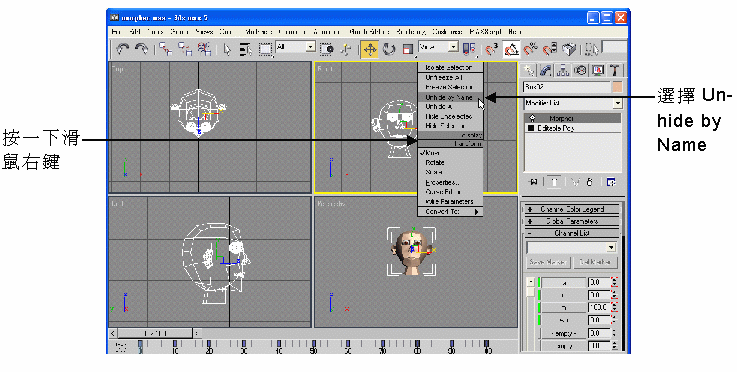Open the Utilities hammer panel tab
The image size is (737, 372).
pyautogui.click(x=614, y=71)
